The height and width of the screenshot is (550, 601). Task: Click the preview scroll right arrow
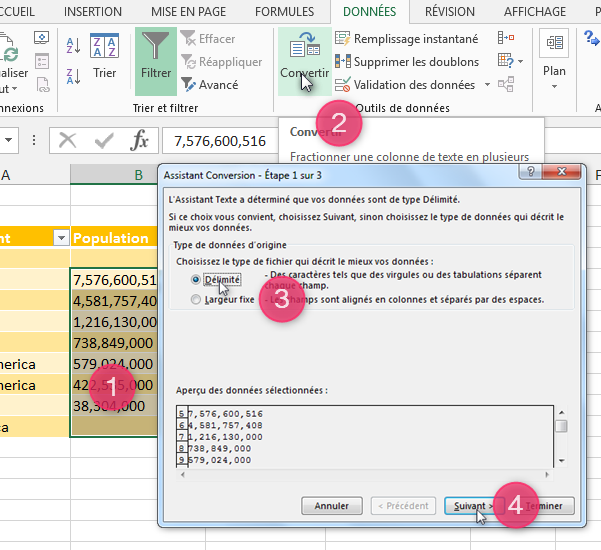click(x=547, y=474)
